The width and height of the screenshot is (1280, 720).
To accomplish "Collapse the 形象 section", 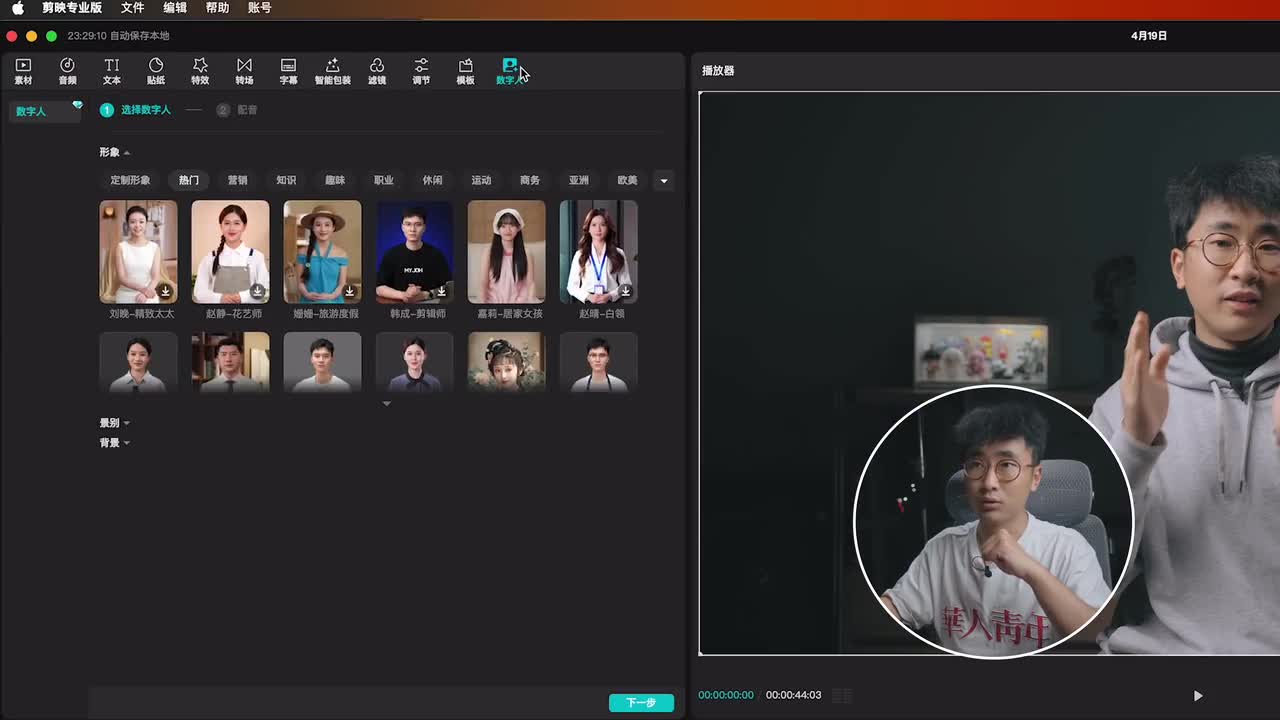I will 114,153.
